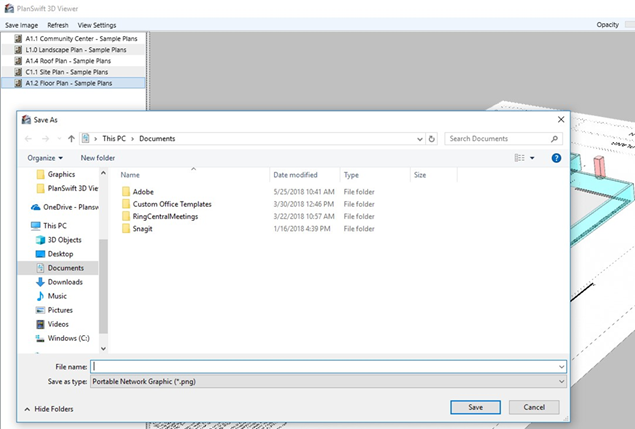Viewport: 635px width, 429px height.
Task: Open view options dropdown arrow
Action: (x=532, y=158)
